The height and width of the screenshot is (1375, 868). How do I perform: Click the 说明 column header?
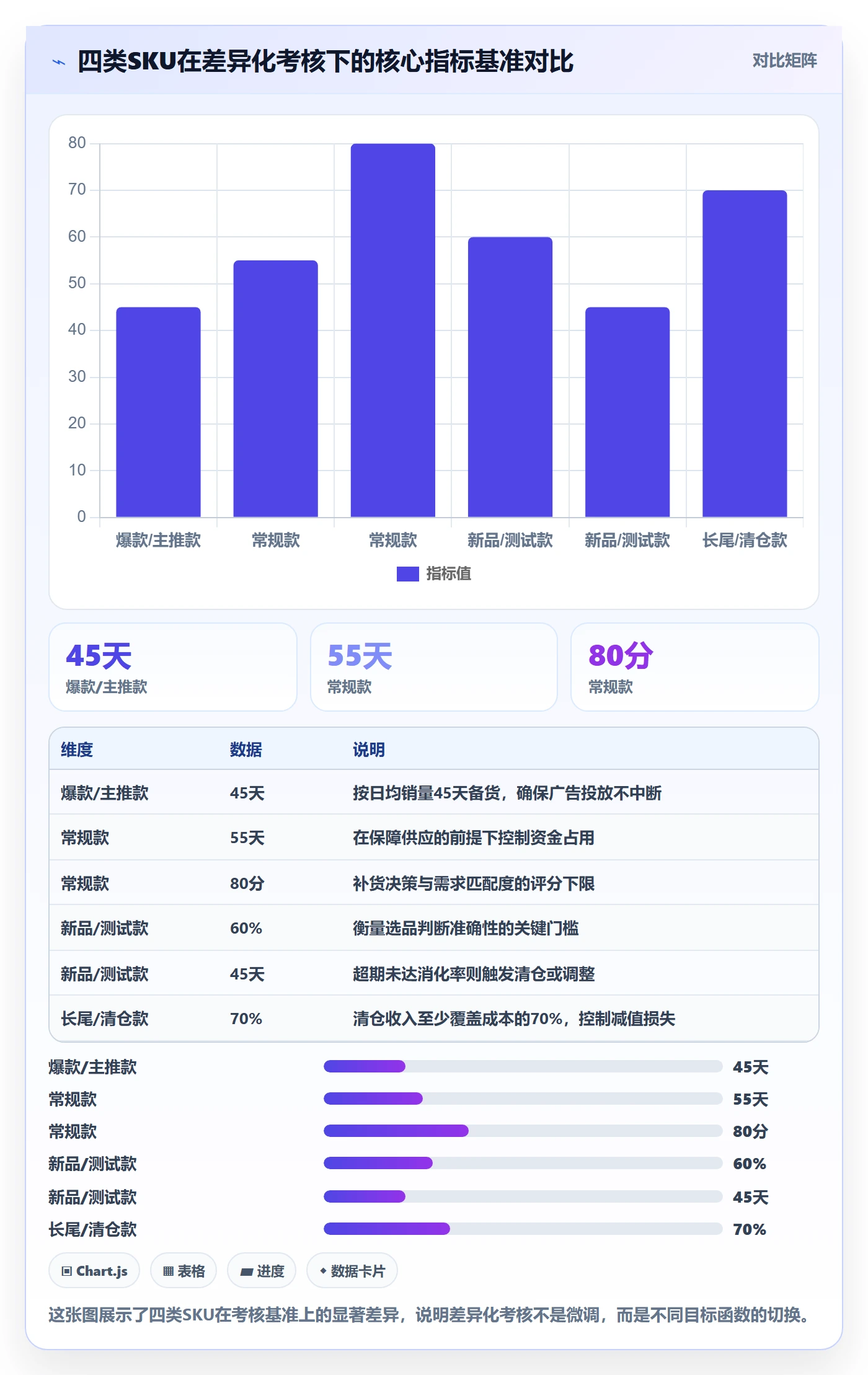pyautogui.click(x=369, y=749)
